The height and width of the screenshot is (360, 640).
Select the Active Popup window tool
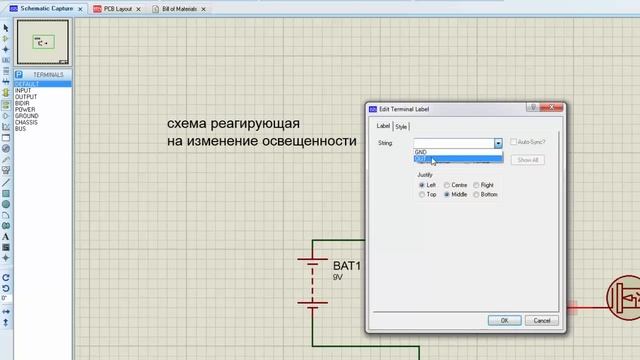pyautogui.click(x=6, y=138)
